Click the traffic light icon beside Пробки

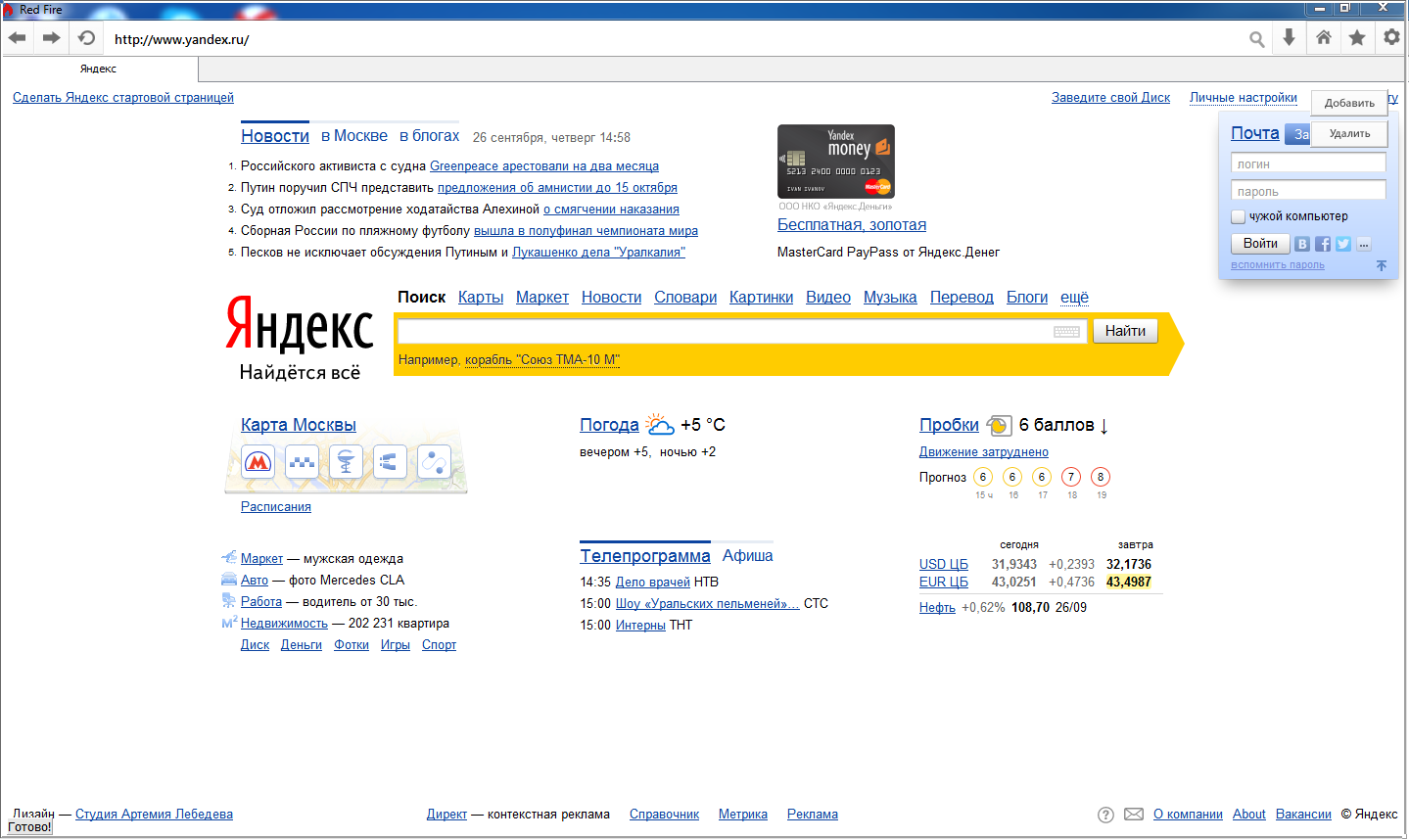(999, 425)
